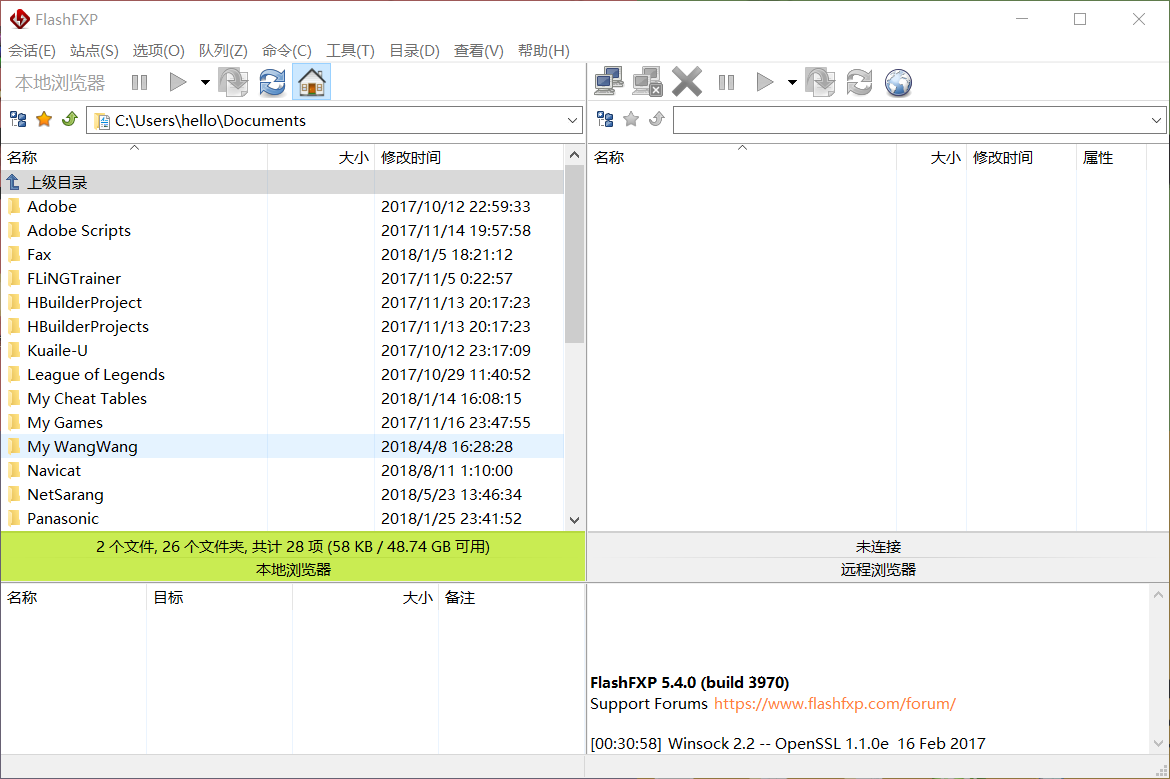Click the local pane pause button
This screenshot has width=1170, height=779.
(140, 82)
